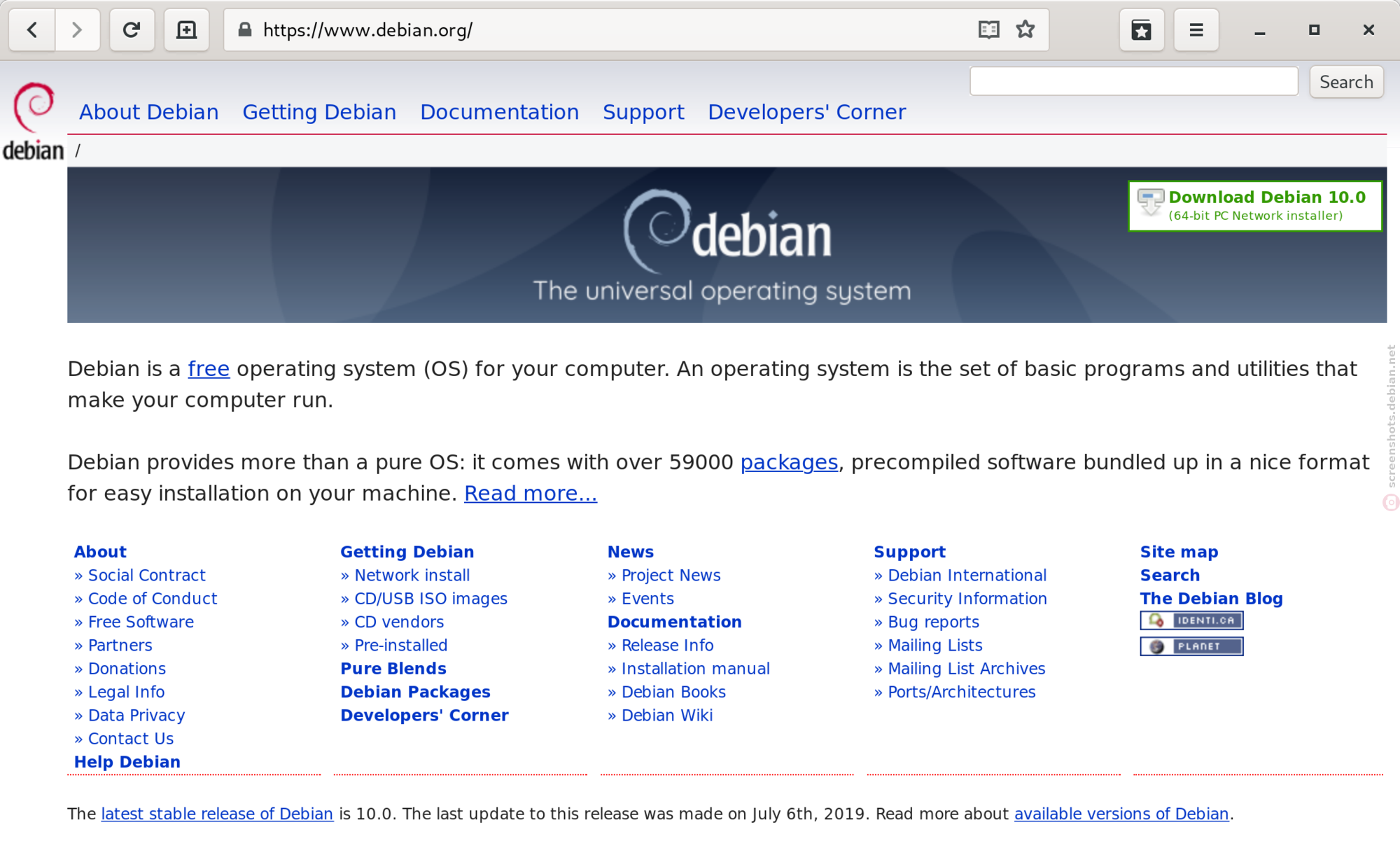
Task: Open the About heading link
Action: (x=100, y=552)
